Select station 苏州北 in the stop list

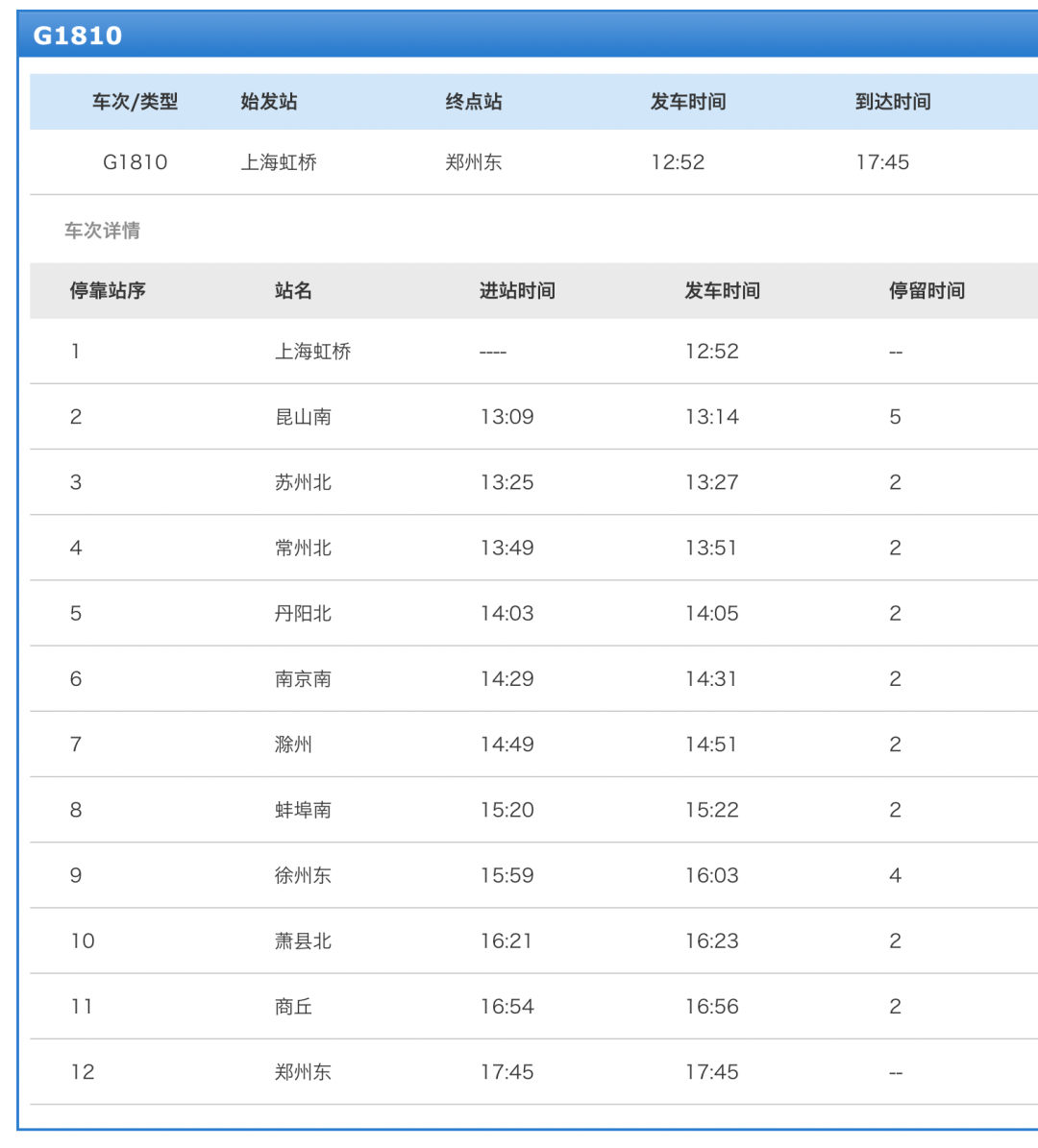(x=304, y=482)
